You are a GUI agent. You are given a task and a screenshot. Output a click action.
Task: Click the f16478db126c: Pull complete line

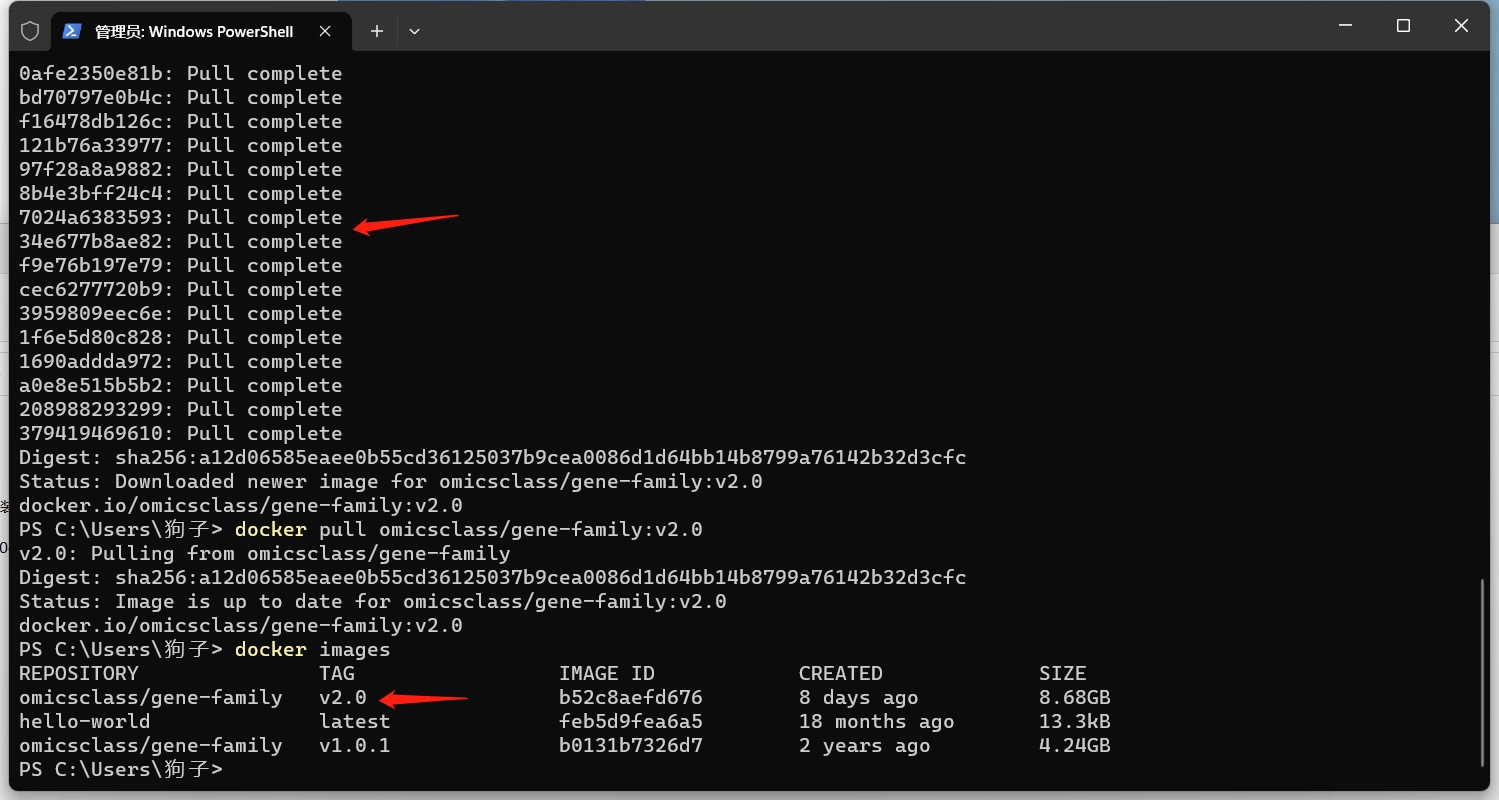(180, 122)
